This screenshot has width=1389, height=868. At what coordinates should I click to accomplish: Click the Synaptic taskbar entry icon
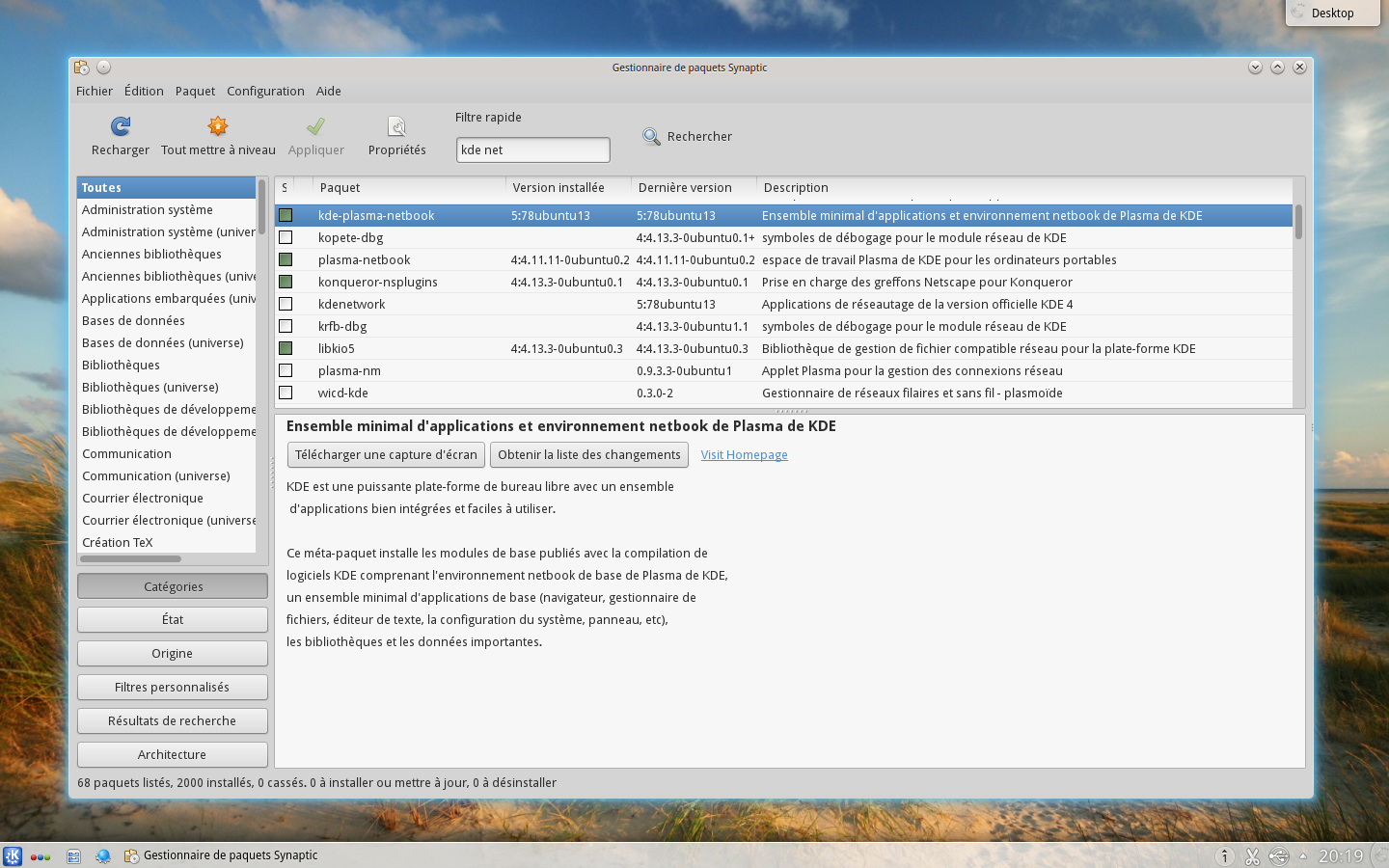(131, 855)
